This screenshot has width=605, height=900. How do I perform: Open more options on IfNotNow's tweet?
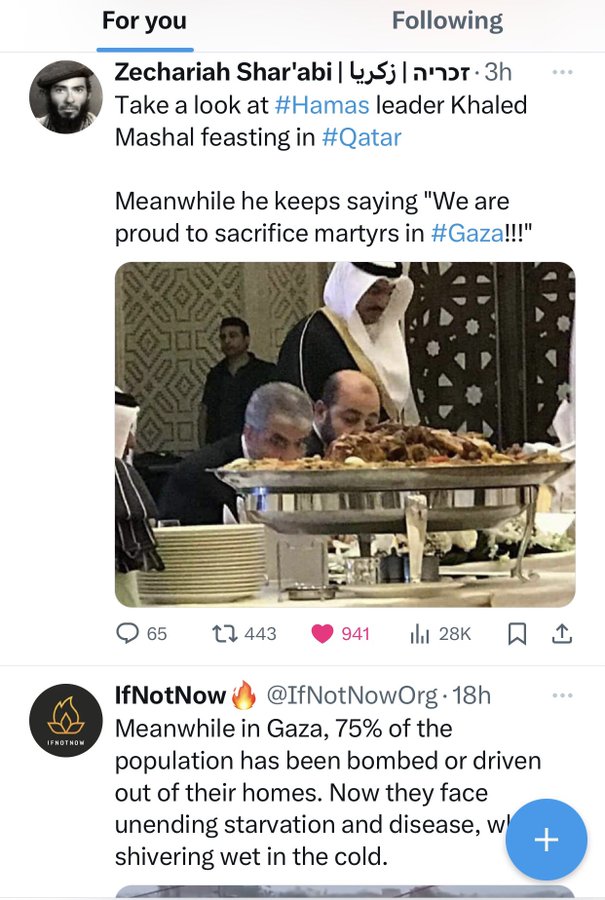pyautogui.click(x=562, y=694)
